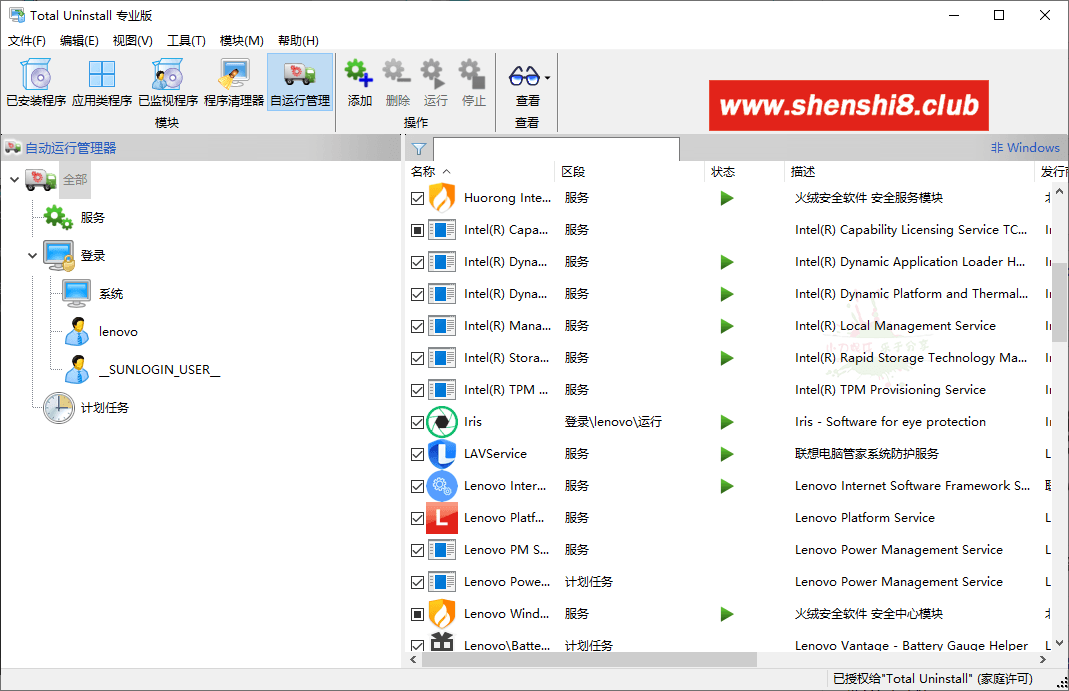Image resolution: width=1069 pixels, height=691 pixels.
Task: Sort by the 描述 column header
Action: click(x=909, y=172)
